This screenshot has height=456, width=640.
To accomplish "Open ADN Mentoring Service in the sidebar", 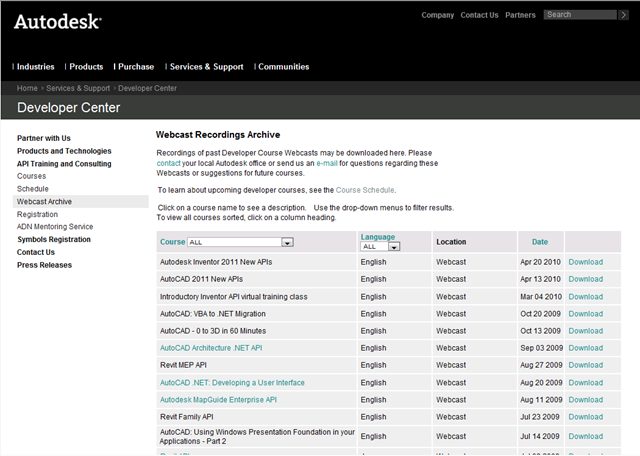I will click(x=55, y=227).
